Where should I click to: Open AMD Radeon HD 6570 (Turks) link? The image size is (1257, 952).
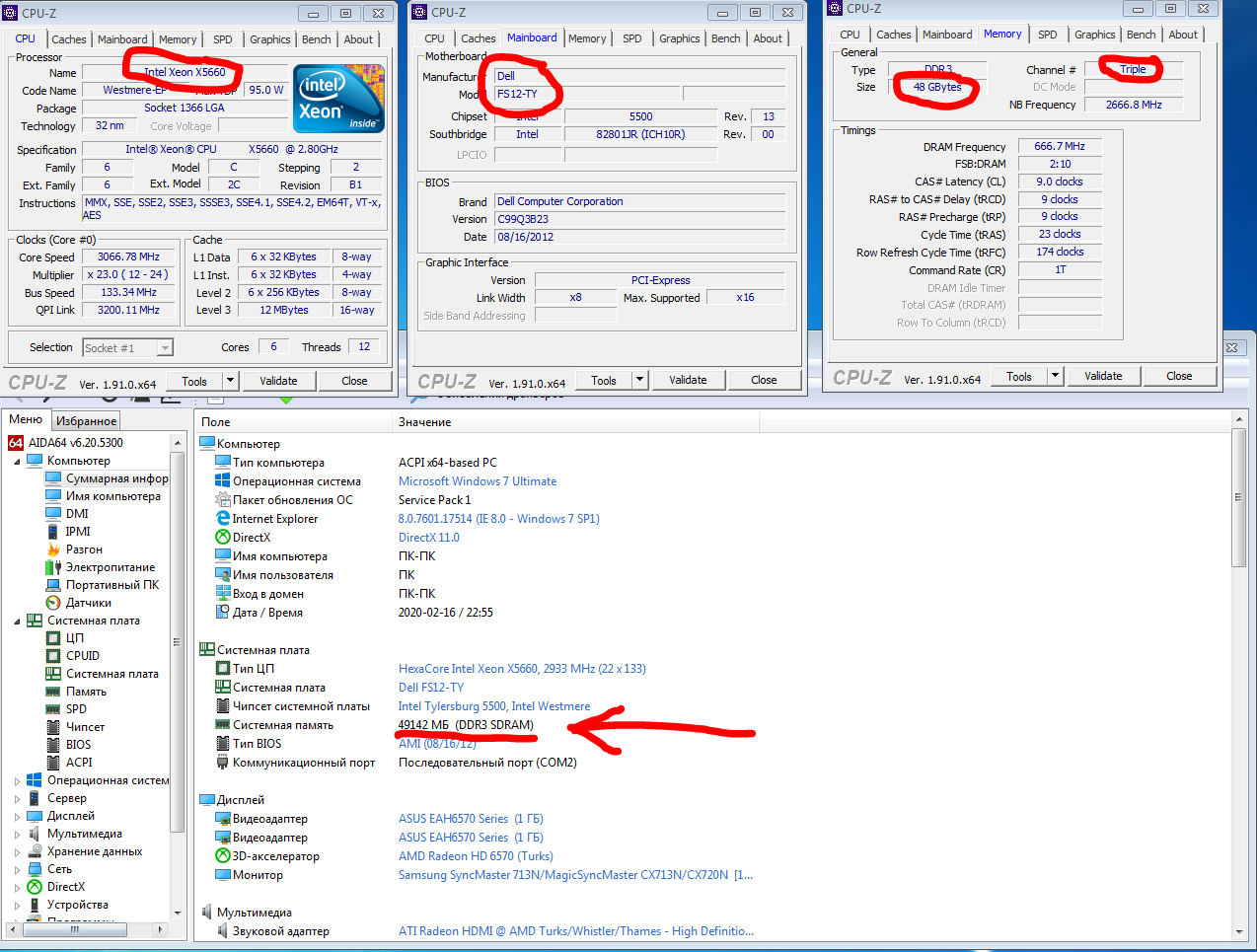tap(476, 856)
